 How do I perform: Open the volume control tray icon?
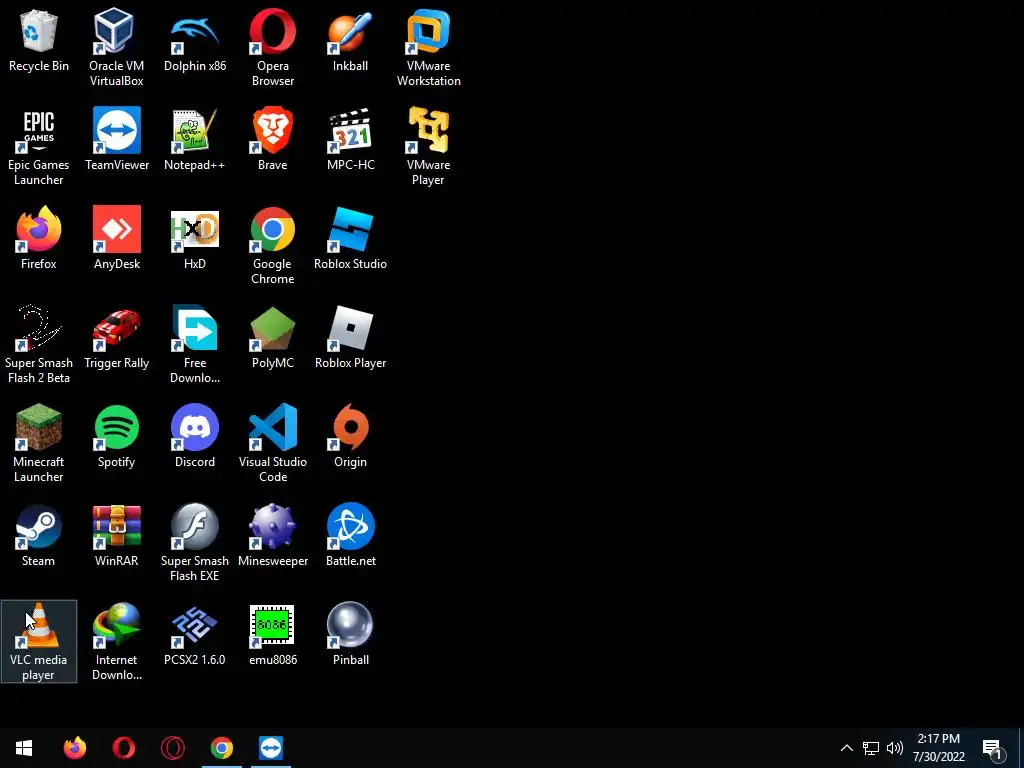(x=895, y=748)
